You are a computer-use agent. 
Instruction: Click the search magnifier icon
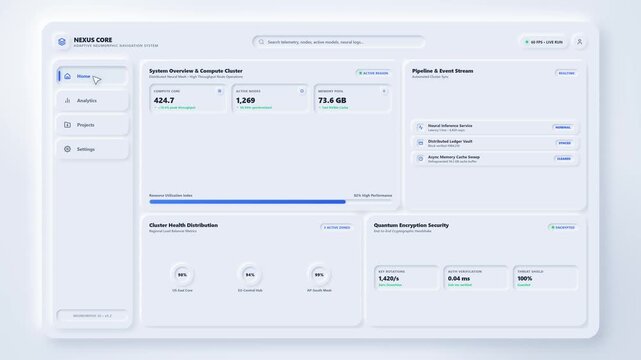(261, 42)
